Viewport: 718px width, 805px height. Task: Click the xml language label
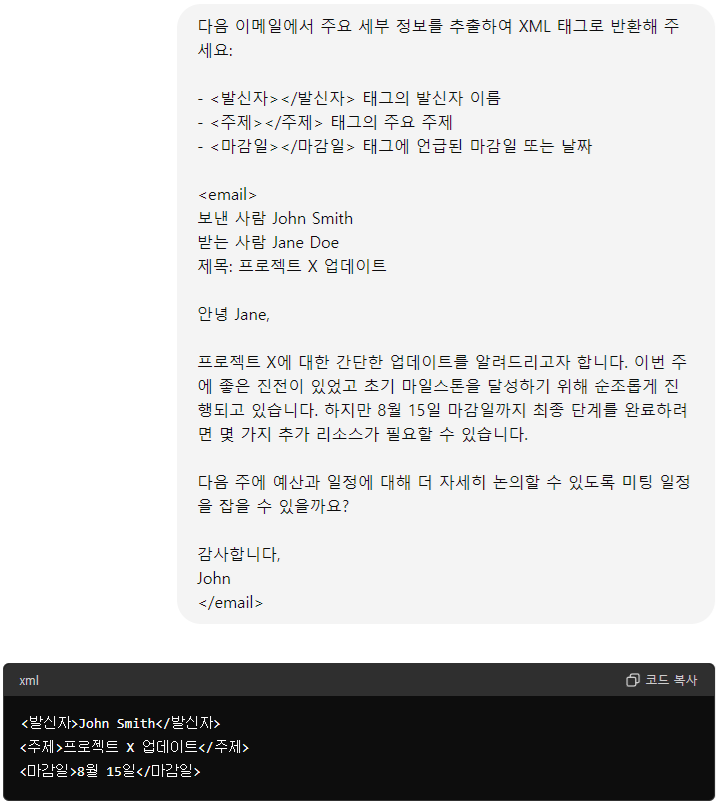pos(29,680)
